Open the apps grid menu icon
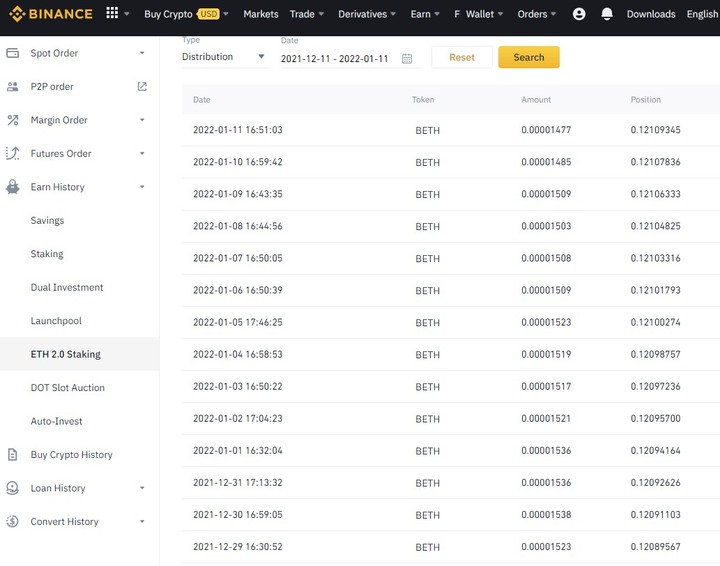 112,13
